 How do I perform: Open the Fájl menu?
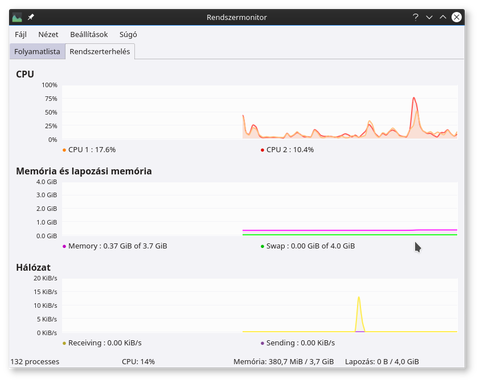coord(20,34)
